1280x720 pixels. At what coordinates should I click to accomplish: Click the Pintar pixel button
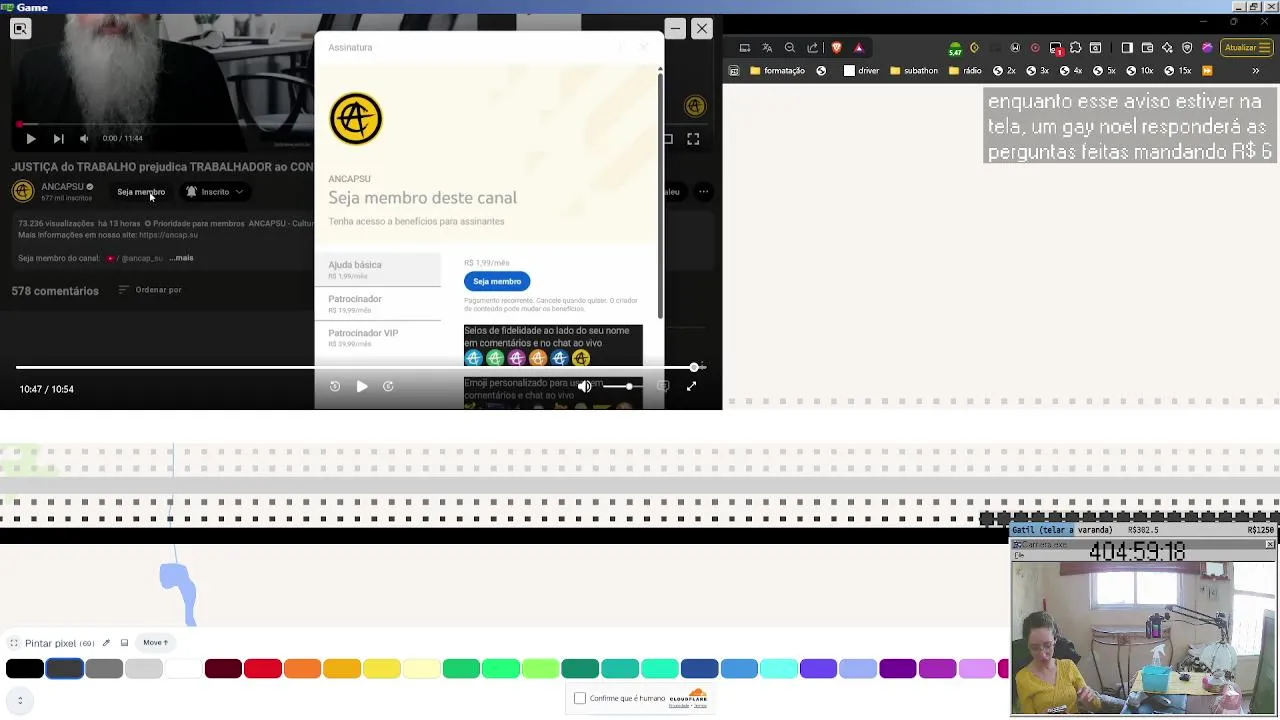59,643
